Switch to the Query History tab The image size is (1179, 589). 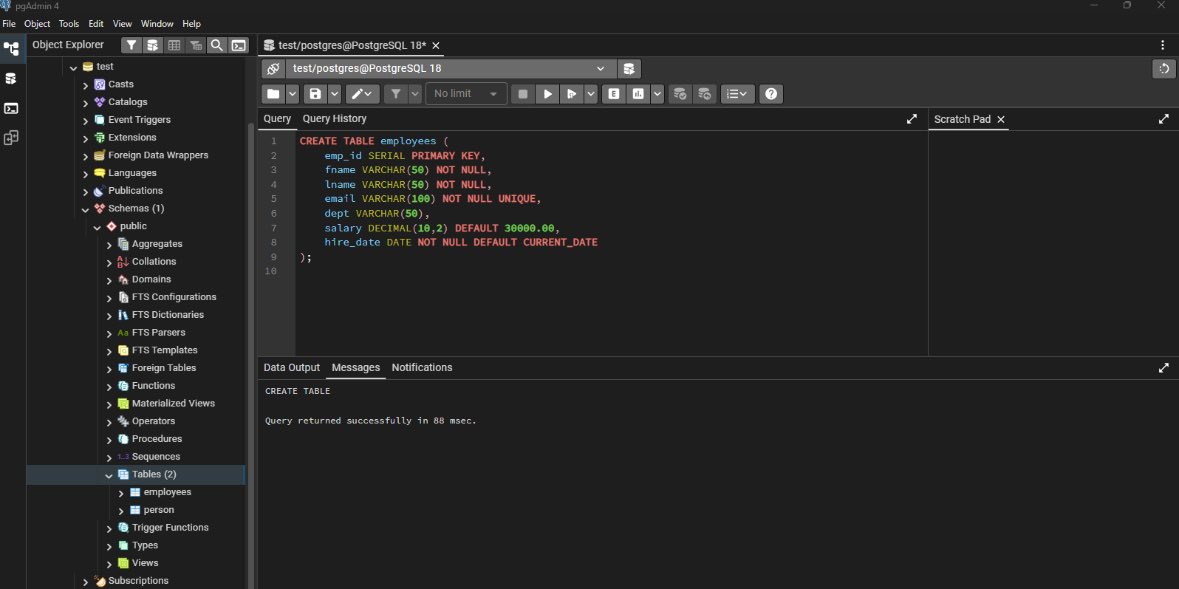click(x=335, y=119)
